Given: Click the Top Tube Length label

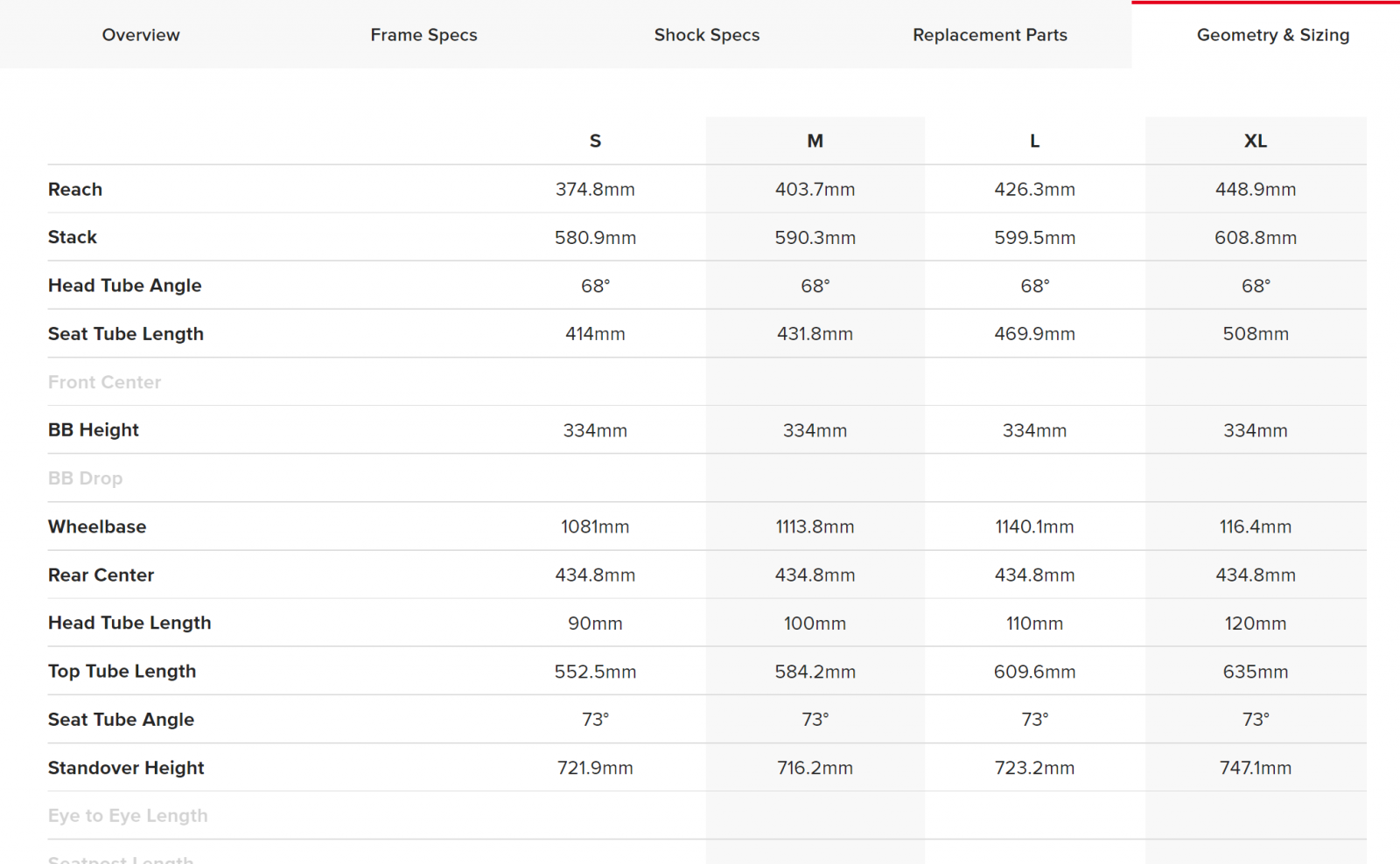Looking at the screenshot, I should [x=122, y=671].
